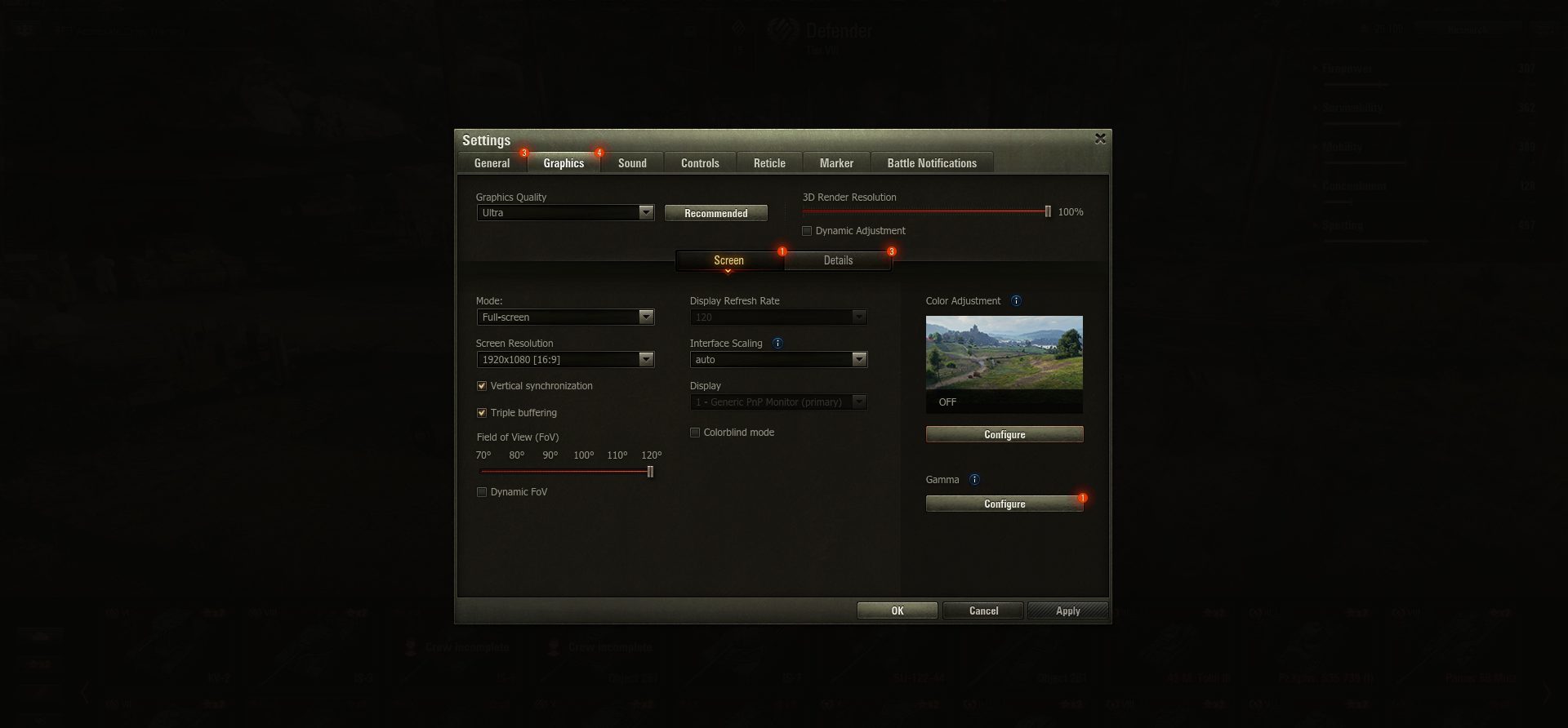
Task: Select the Details sub-tab
Action: point(838,260)
